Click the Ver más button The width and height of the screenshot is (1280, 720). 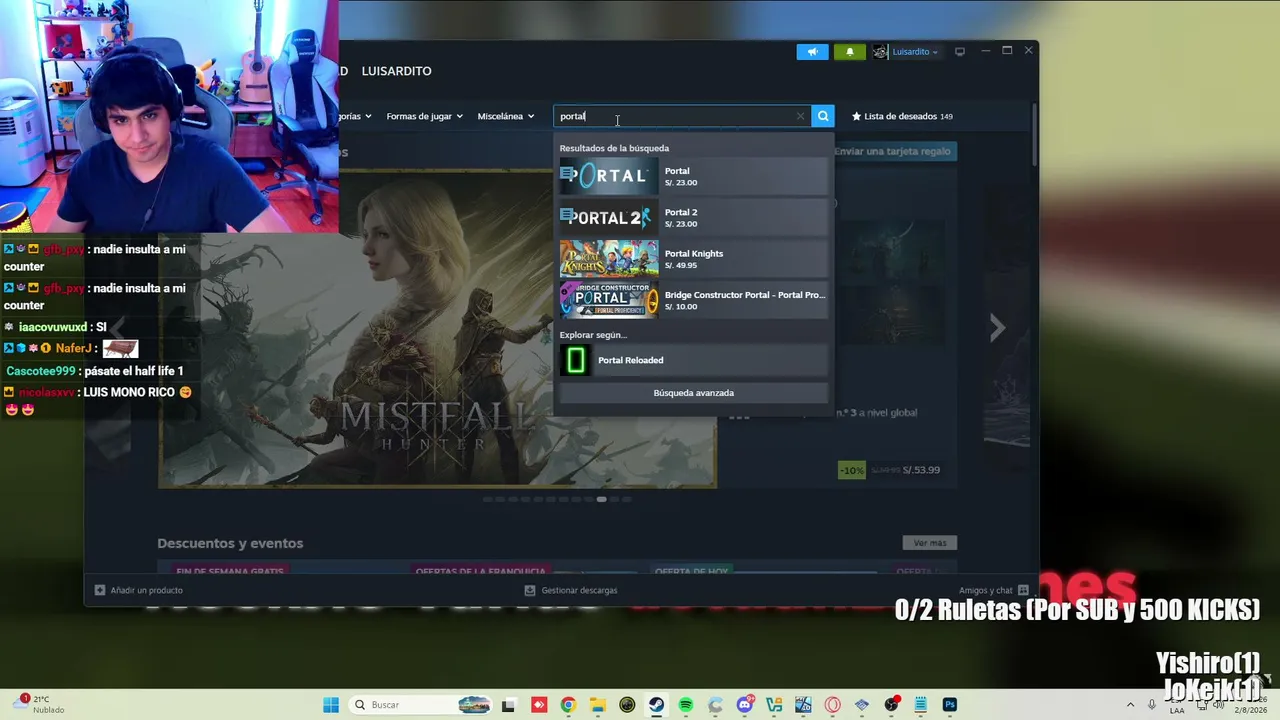(930, 543)
